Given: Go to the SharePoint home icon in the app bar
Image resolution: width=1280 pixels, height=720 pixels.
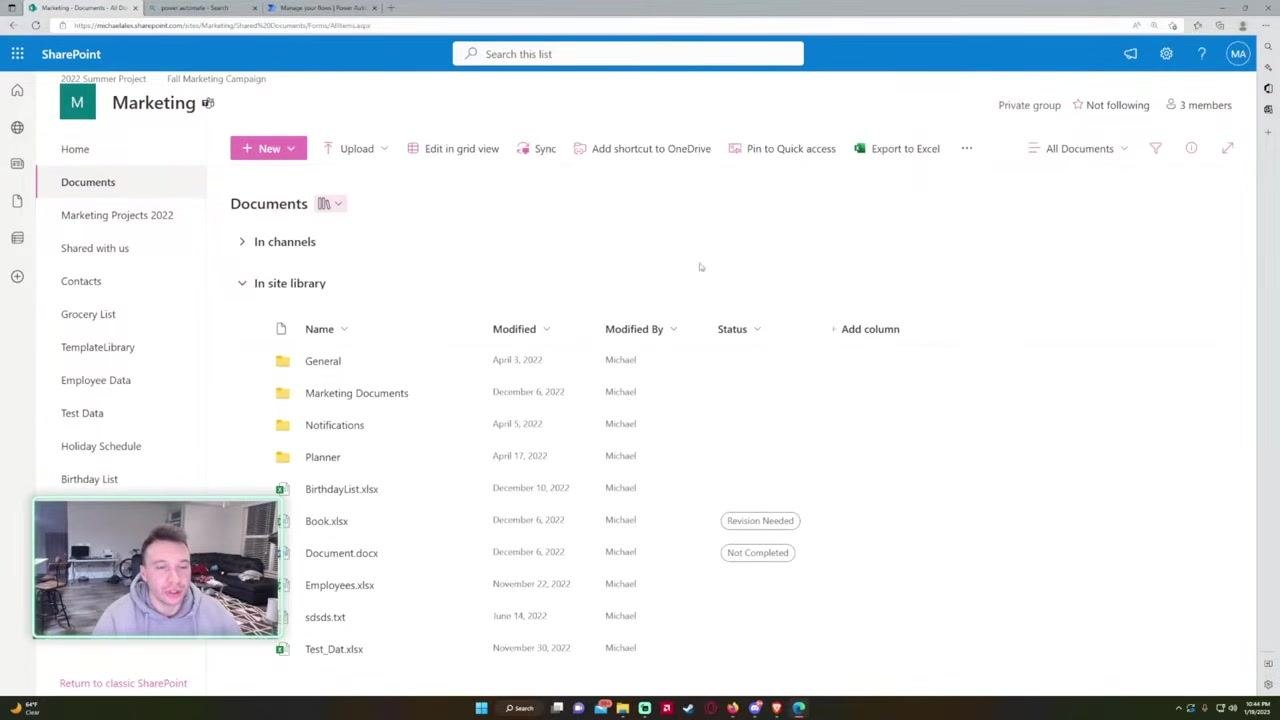Looking at the screenshot, I should point(17,91).
